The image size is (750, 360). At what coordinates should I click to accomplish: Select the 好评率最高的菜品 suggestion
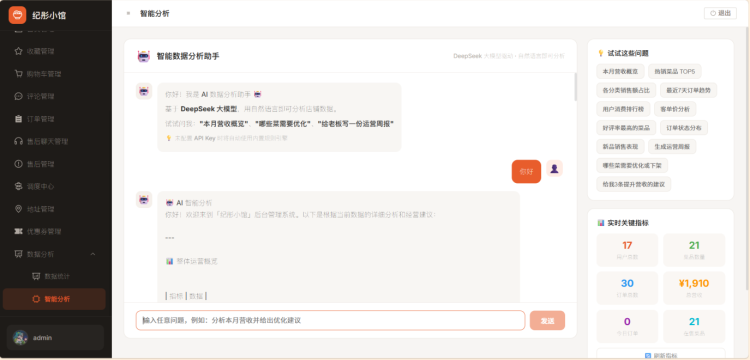pyautogui.click(x=626, y=128)
